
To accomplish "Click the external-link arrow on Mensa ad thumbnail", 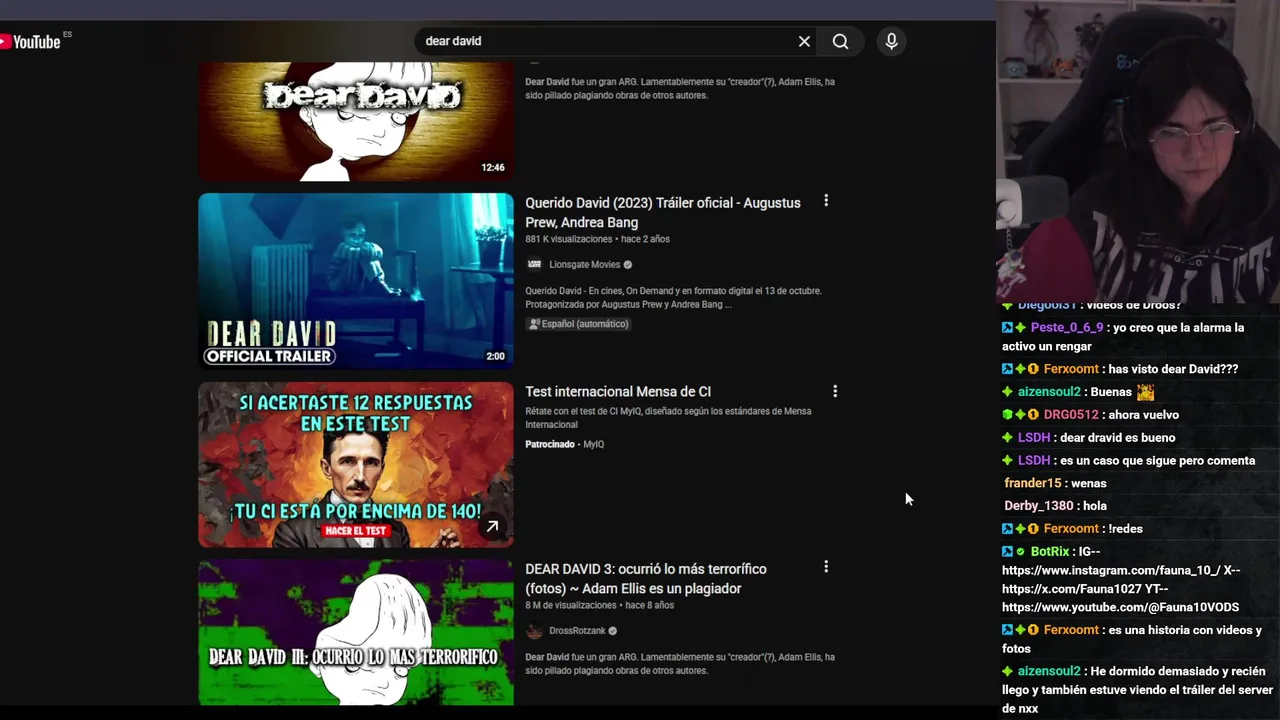I will [x=492, y=526].
